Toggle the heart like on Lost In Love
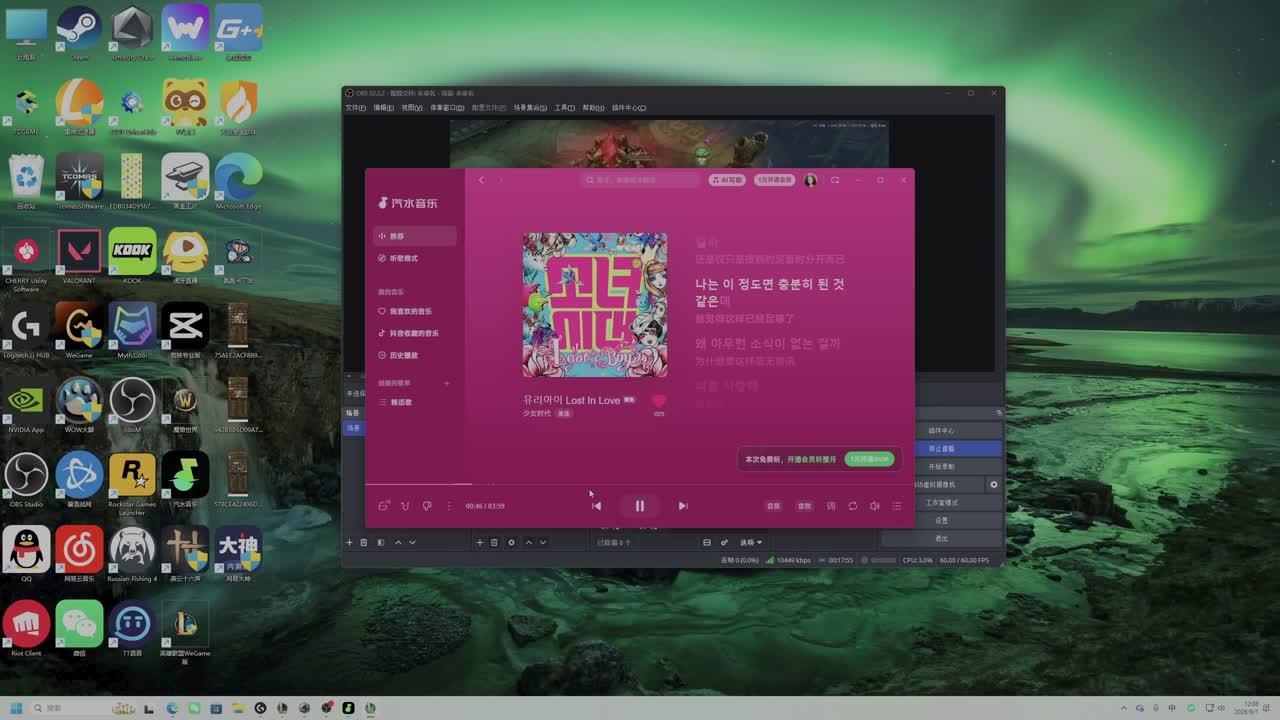This screenshot has width=1280, height=720. click(x=658, y=401)
